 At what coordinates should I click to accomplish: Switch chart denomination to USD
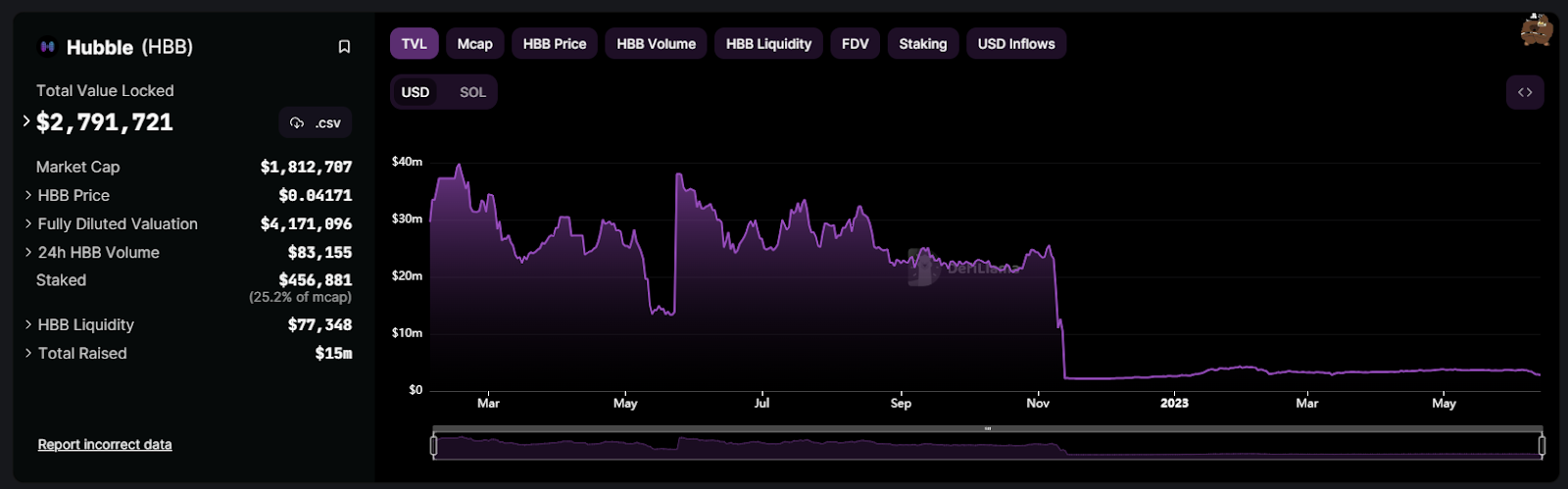(x=416, y=92)
